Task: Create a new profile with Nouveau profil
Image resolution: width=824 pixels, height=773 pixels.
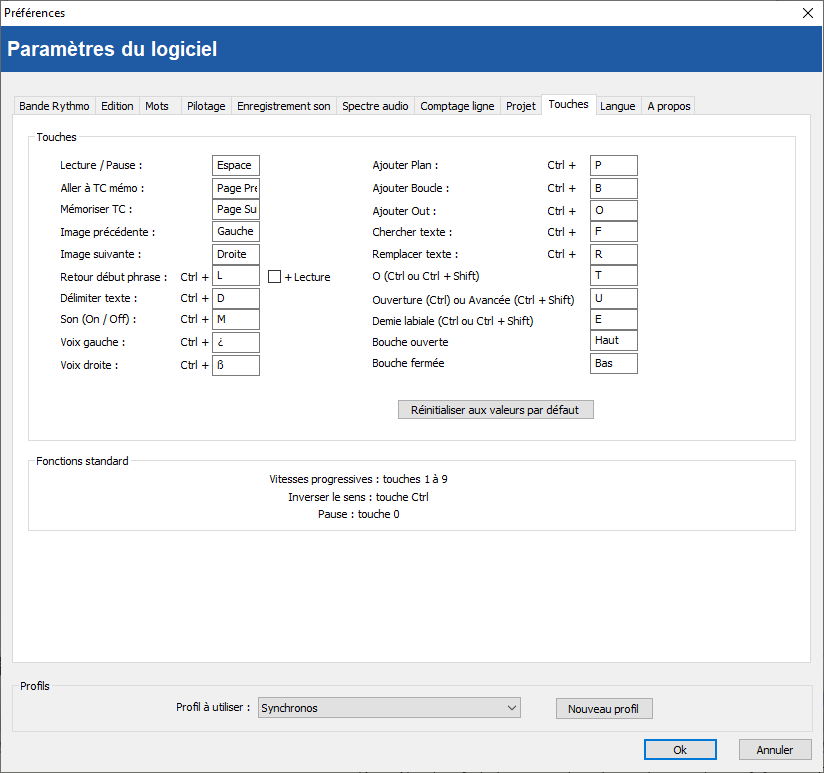Action: tap(603, 709)
